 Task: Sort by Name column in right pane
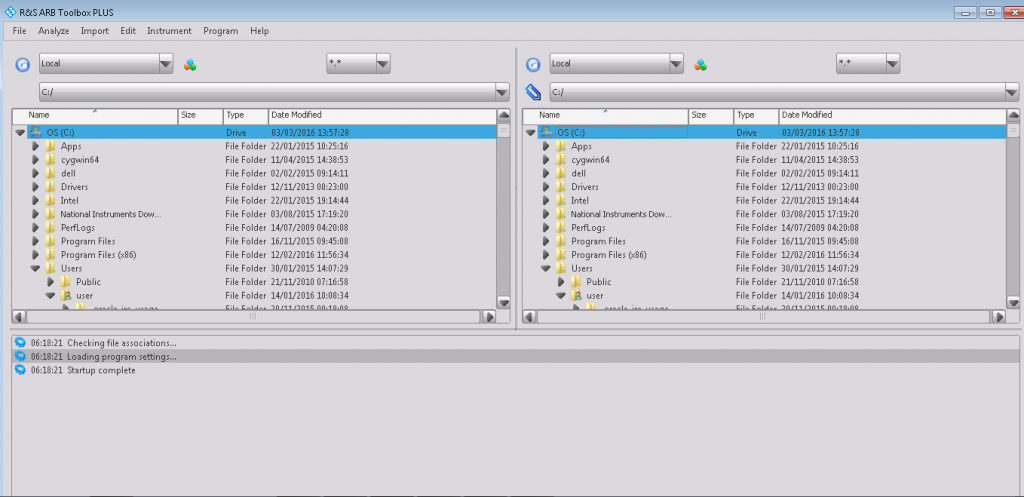point(605,116)
